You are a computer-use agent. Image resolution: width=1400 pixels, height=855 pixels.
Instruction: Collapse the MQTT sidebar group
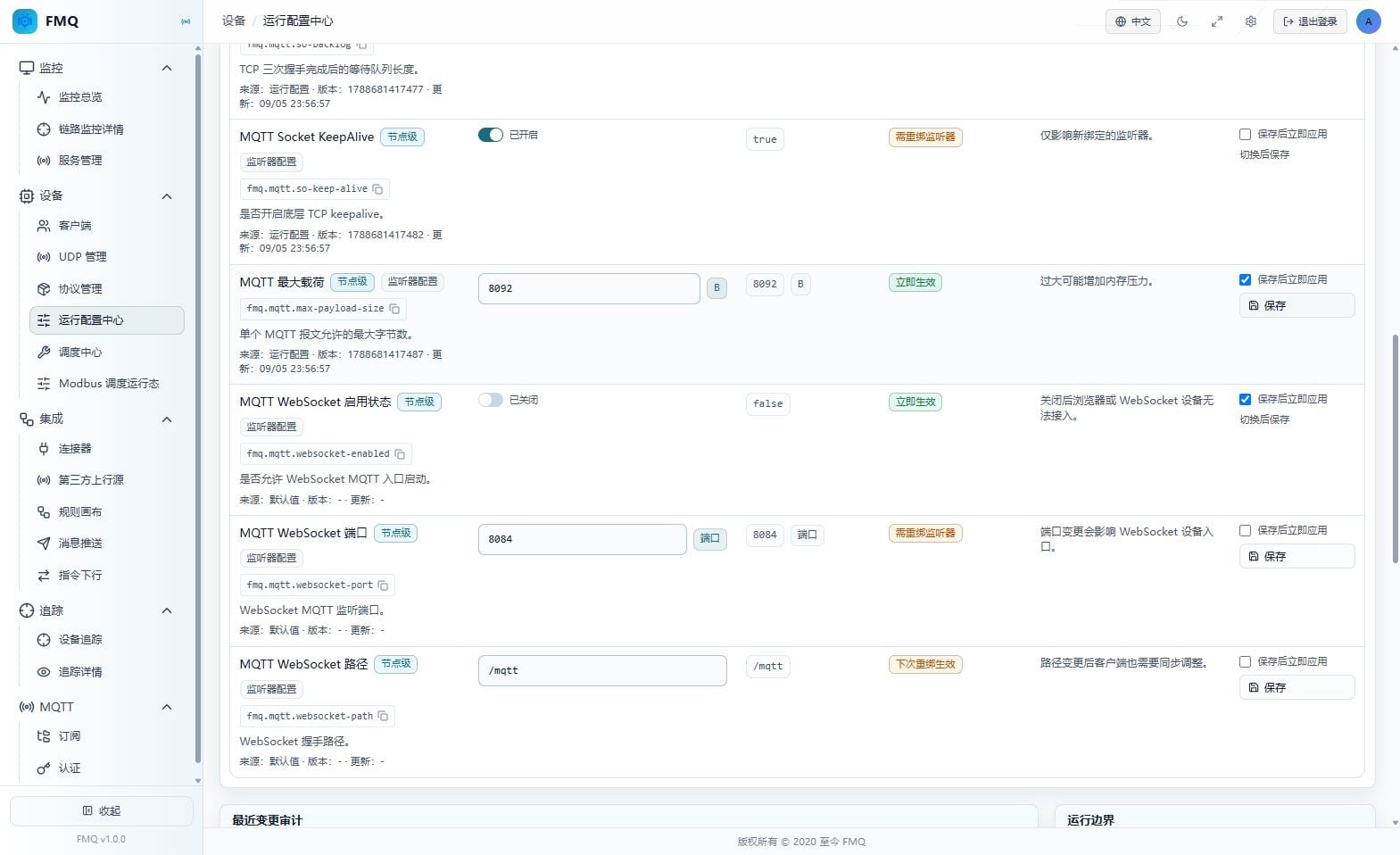click(x=166, y=708)
